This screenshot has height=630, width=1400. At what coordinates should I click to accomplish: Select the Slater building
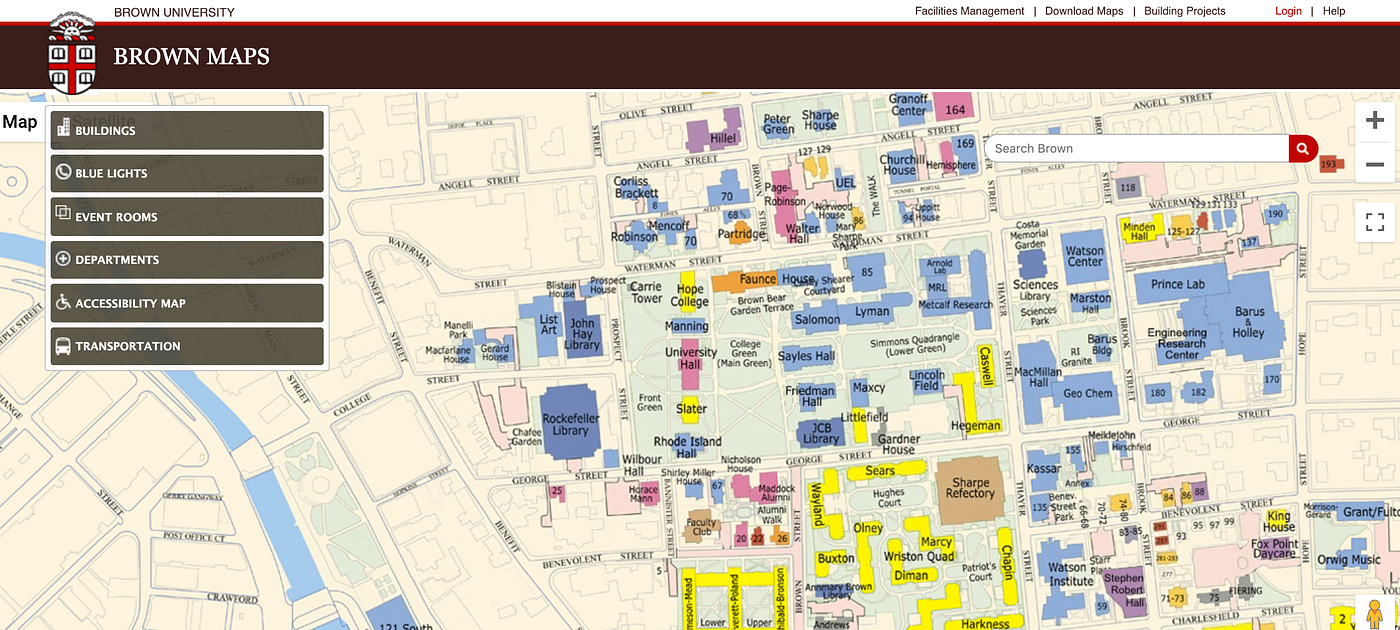point(691,408)
